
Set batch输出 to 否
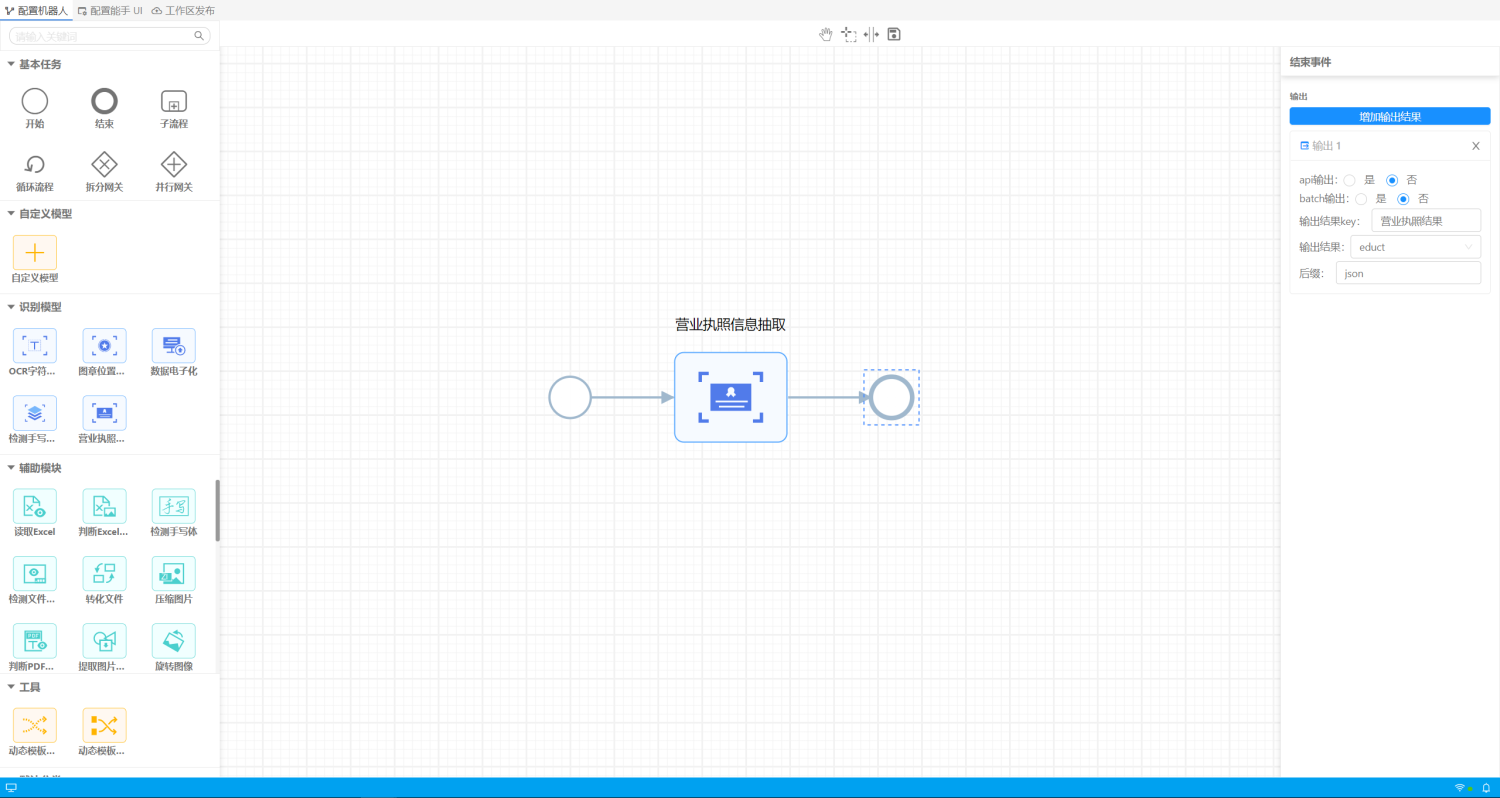(x=1403, y=199)
